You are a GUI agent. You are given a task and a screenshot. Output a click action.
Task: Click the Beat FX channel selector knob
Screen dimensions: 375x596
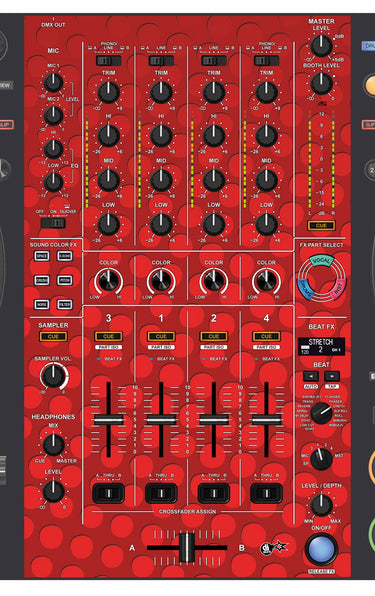pos(321,459)
